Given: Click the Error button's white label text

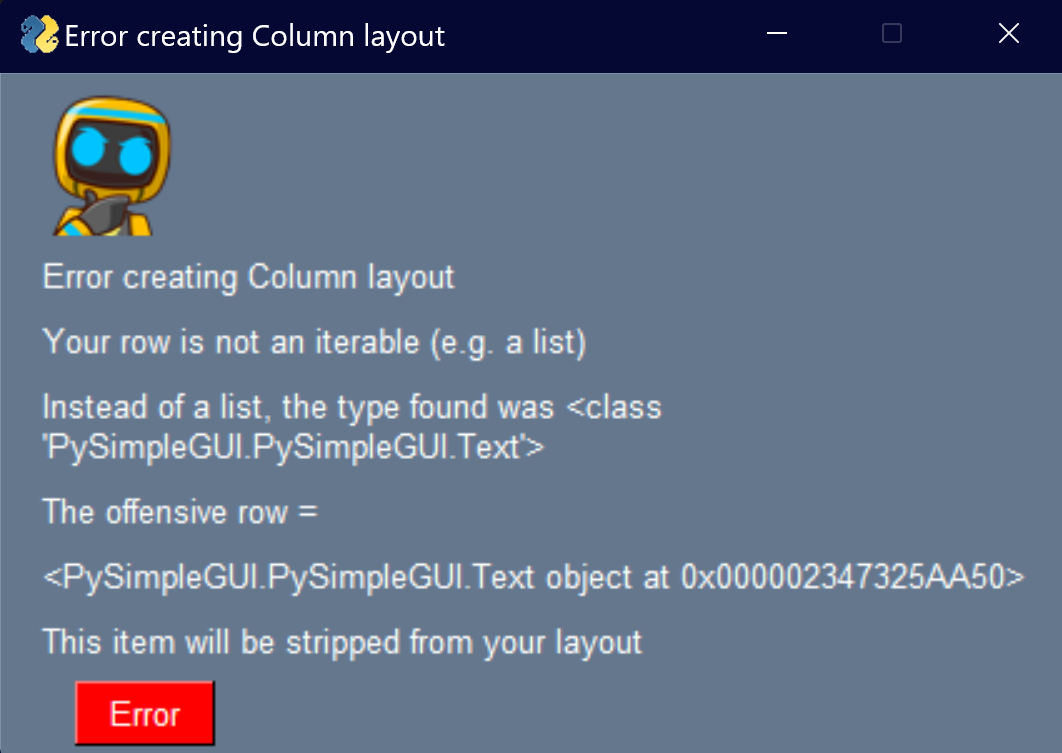Looking at the screenshot, I should [x=144, y=713].
